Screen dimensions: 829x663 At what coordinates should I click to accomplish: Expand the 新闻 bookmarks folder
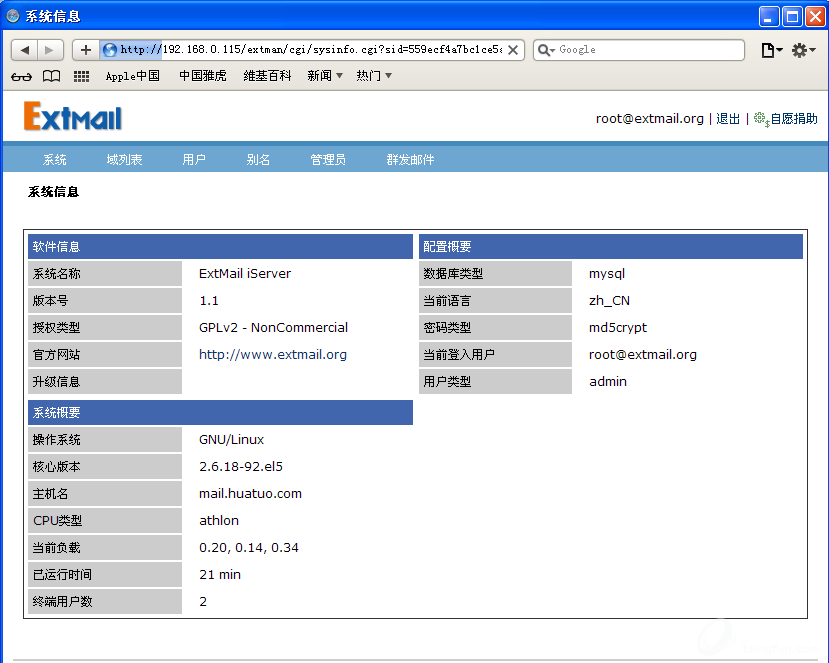pyautogui.click(x=325, y=76)
